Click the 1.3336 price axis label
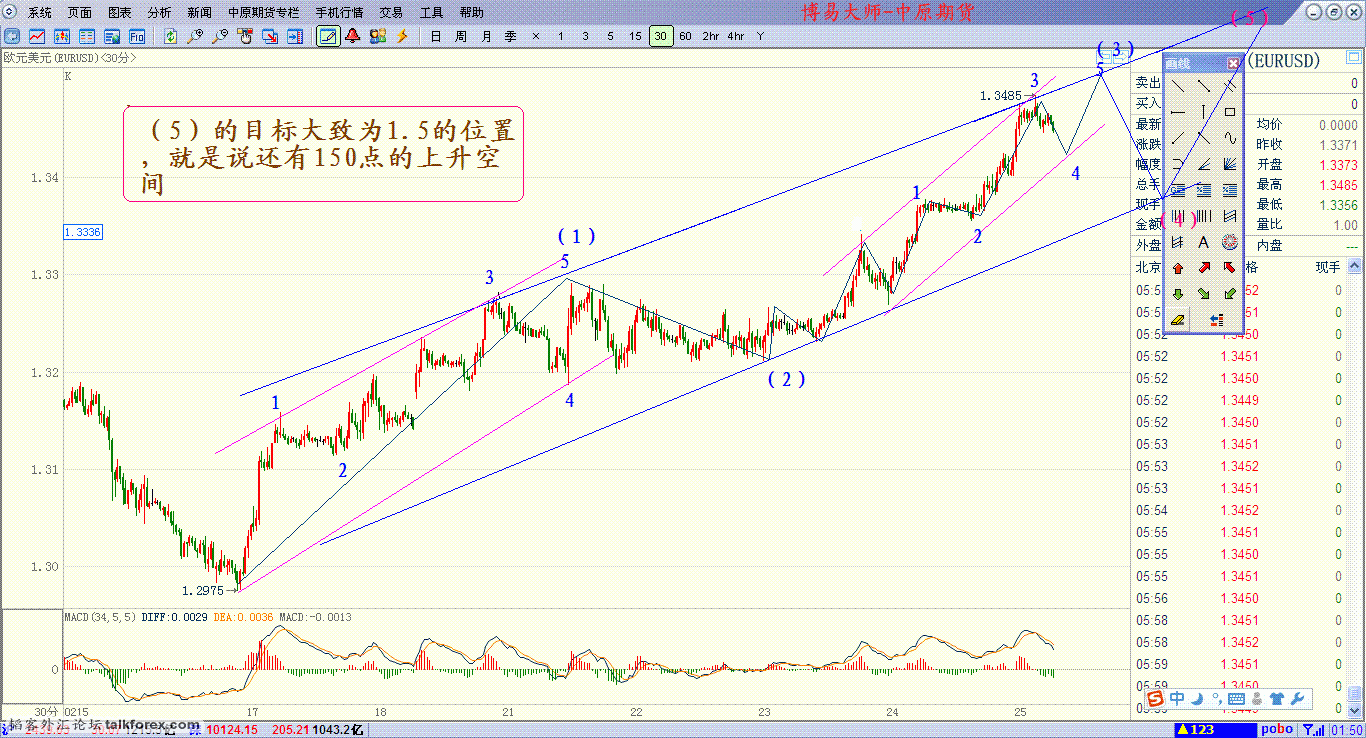Image resolution: width=1366 pixels, height=738 pixels. point(83,232)
